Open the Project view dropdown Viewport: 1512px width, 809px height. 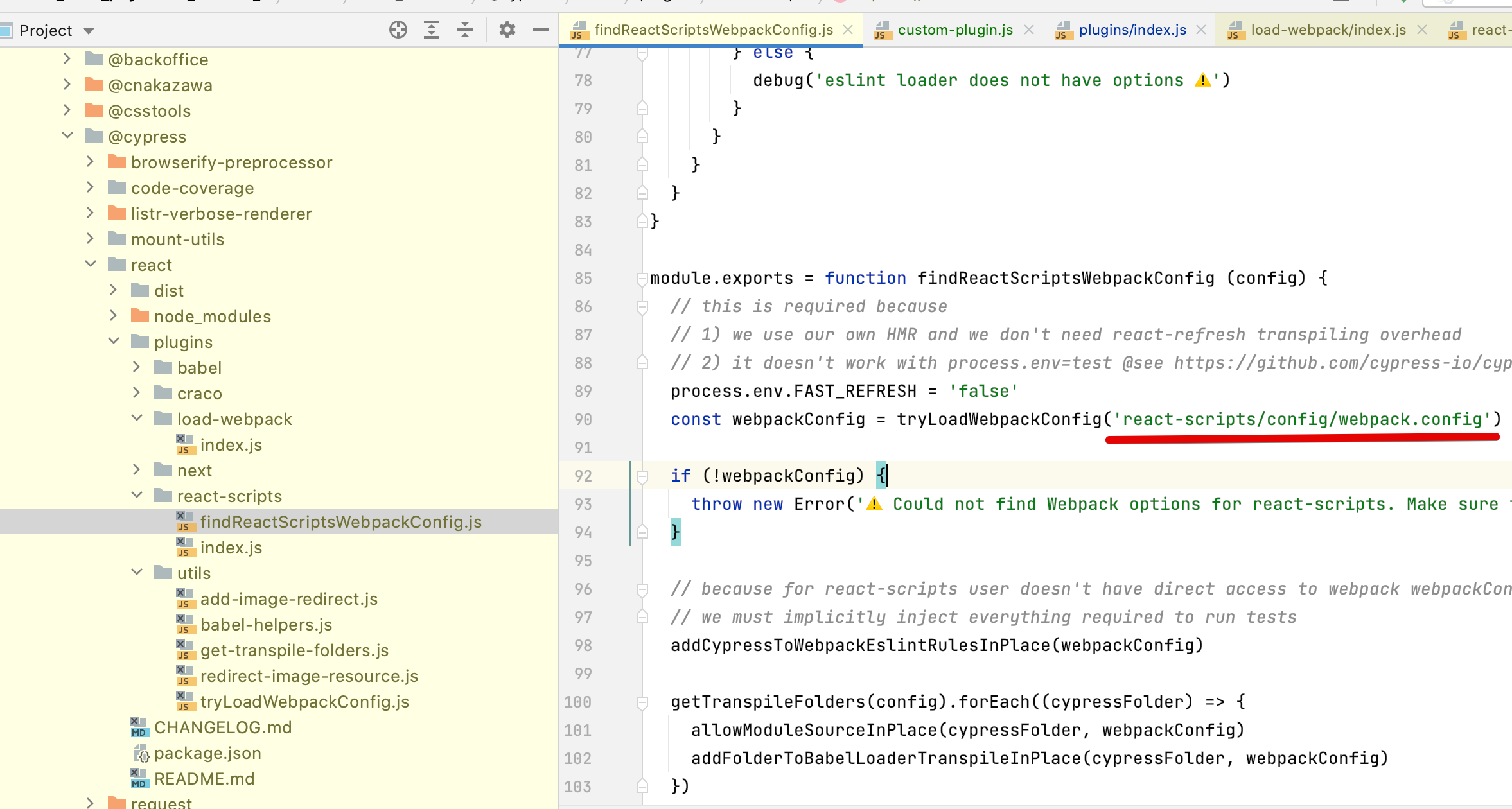tap(89, 30)
